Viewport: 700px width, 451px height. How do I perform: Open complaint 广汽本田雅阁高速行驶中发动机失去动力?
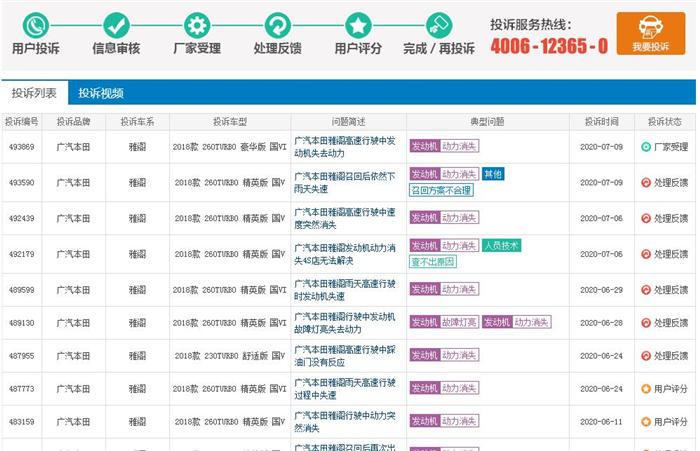click(345, 147)
